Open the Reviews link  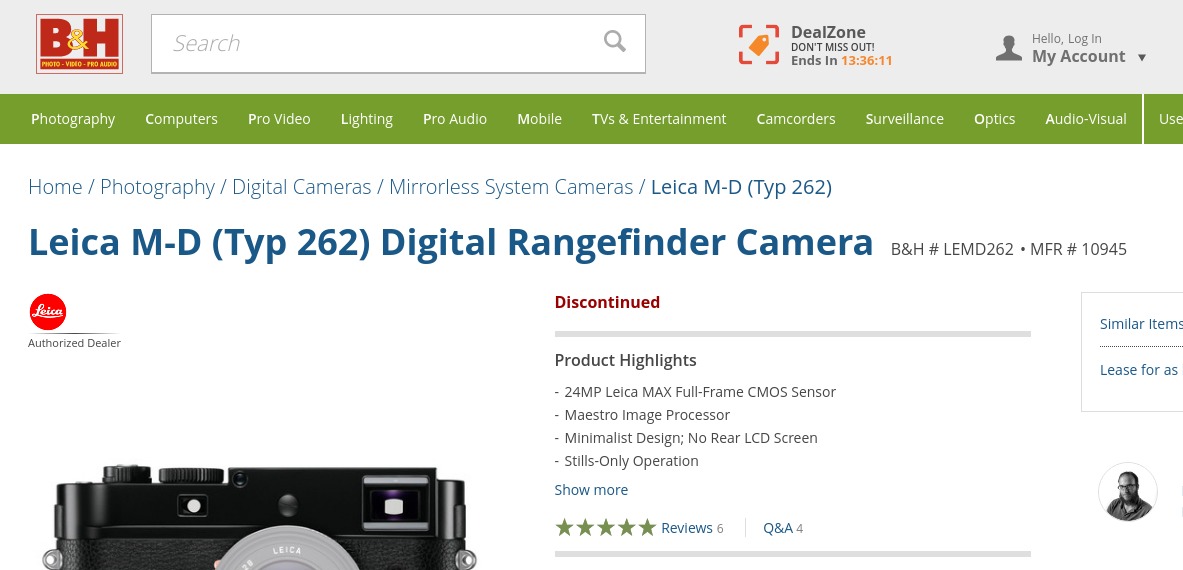coord(687,528)
